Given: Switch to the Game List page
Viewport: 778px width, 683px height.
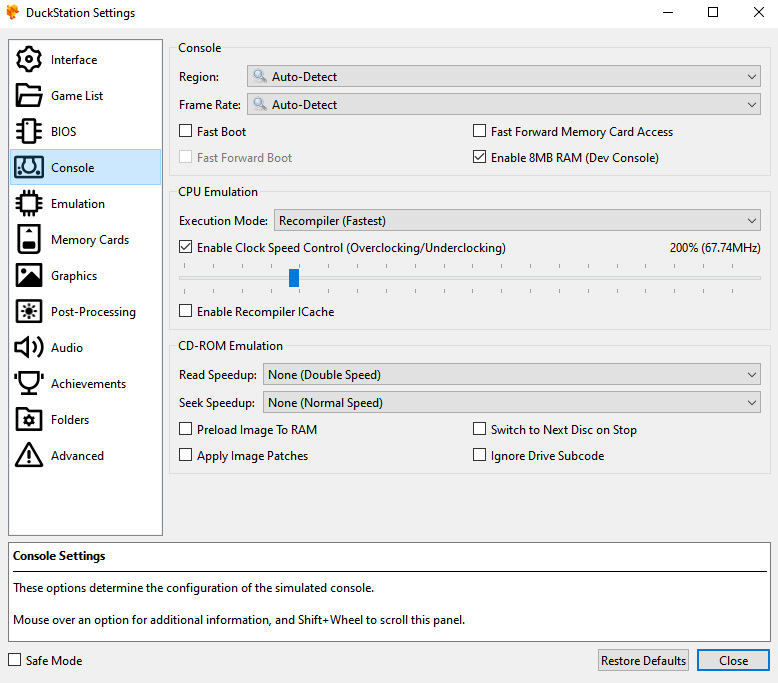Looking at the screenshot, I should 85,95.
